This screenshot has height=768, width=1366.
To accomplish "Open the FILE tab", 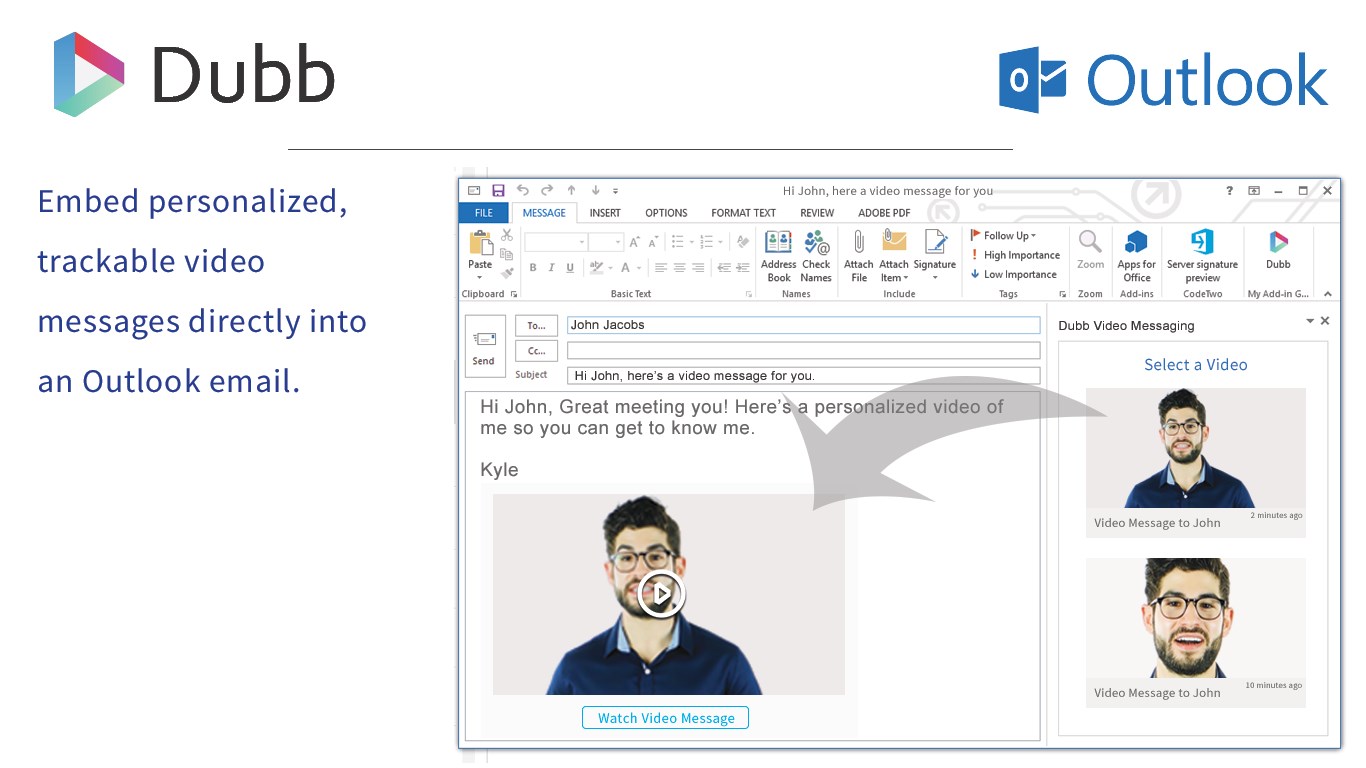I will [x=484, y=213].
